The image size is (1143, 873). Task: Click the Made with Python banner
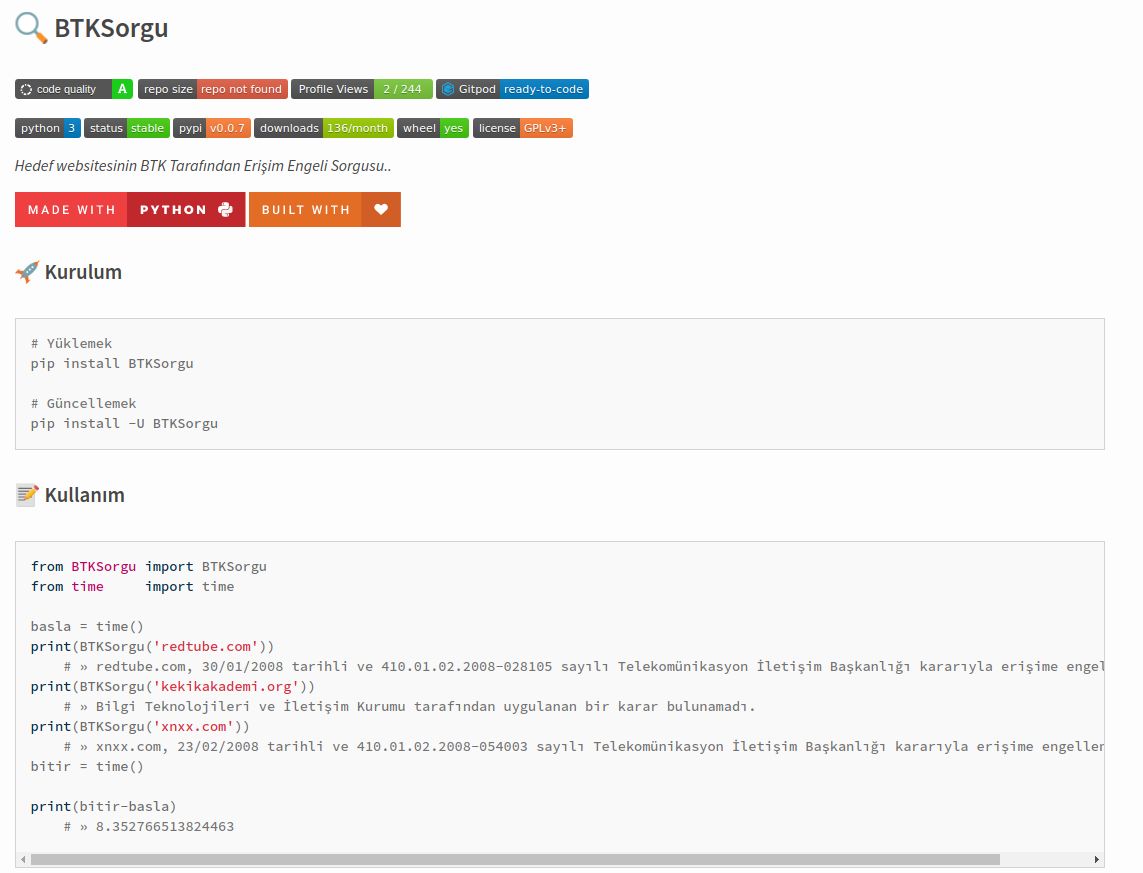click(x=130, y=210)
